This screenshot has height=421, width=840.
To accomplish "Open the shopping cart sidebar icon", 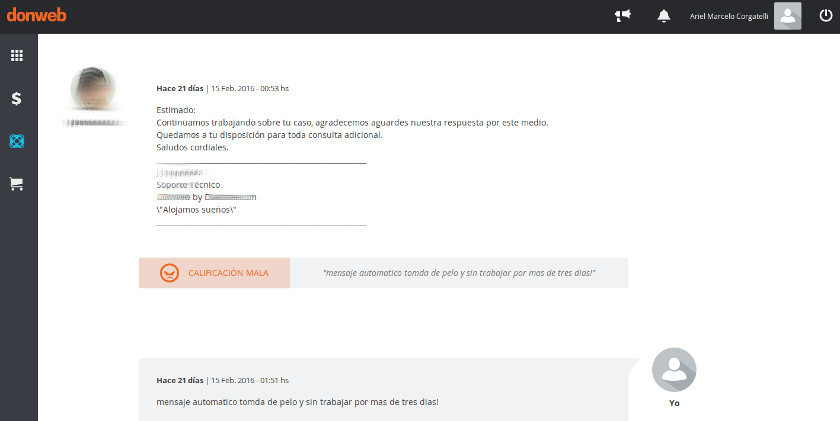I will click(x=17, y=184).
